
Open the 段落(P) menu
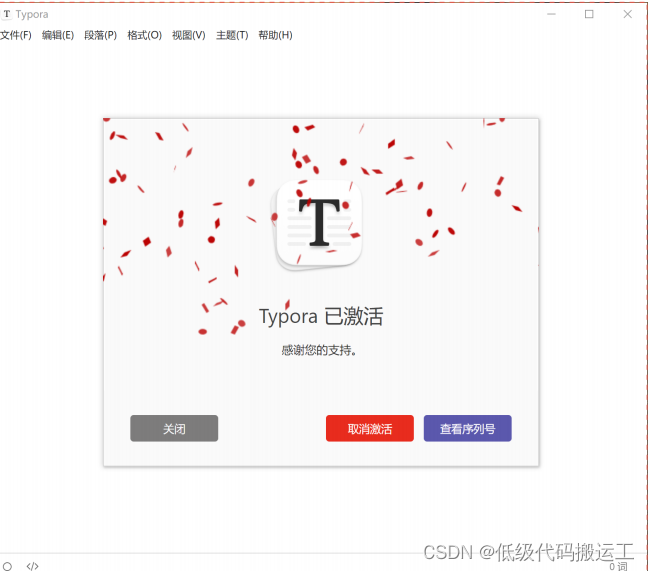(101, 35)
